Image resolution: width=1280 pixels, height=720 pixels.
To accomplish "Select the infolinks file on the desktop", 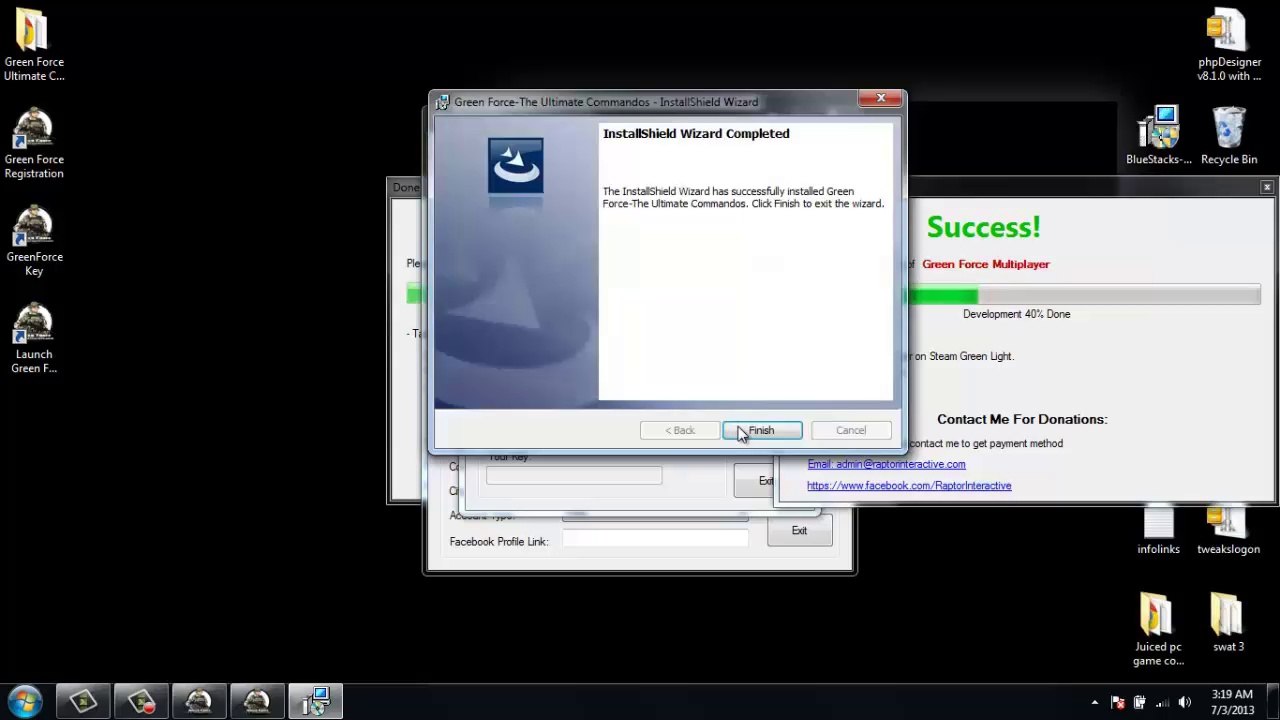I will pyautogui.click(x=1158, y=530).
